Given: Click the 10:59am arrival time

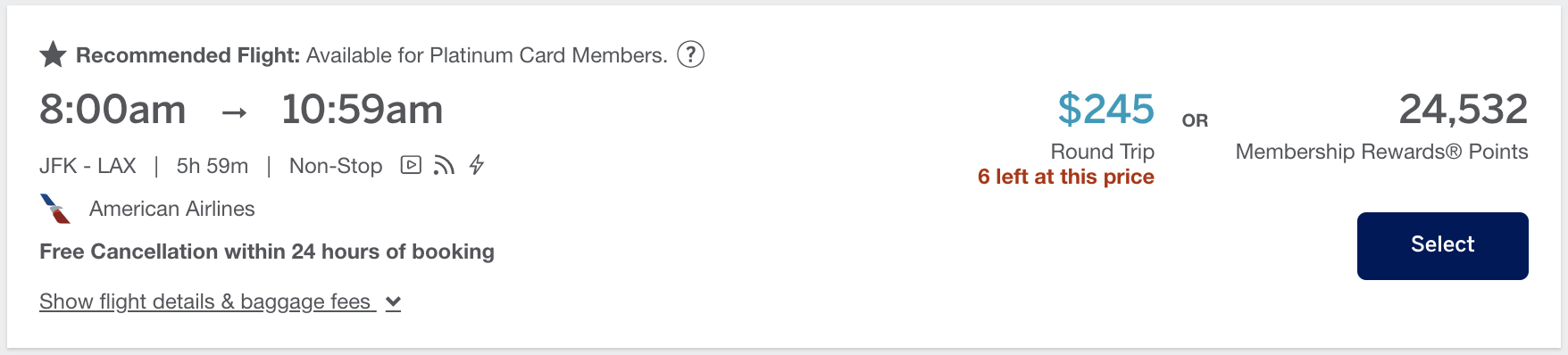Looking at the screenshot, I should pos(362,110).
